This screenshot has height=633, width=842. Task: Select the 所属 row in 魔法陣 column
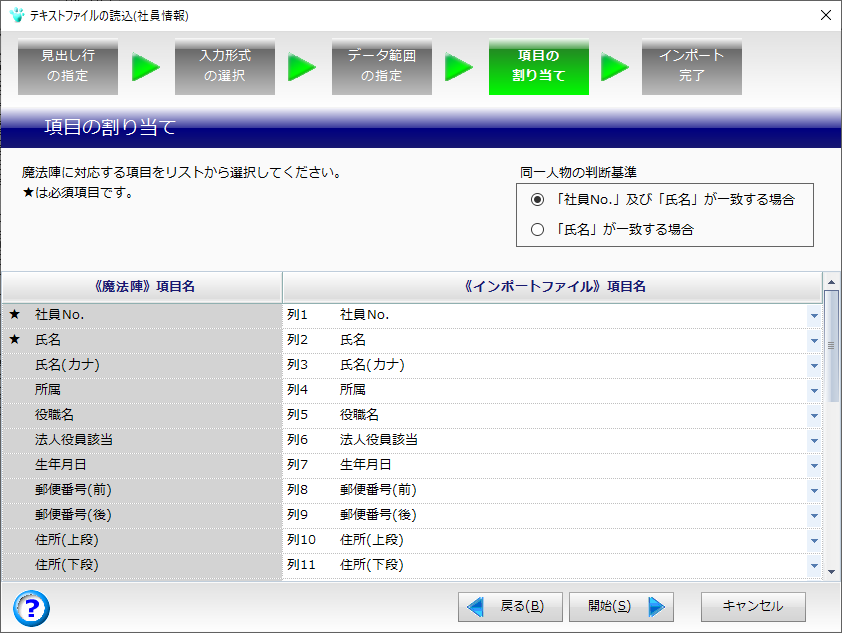point(142,390)
